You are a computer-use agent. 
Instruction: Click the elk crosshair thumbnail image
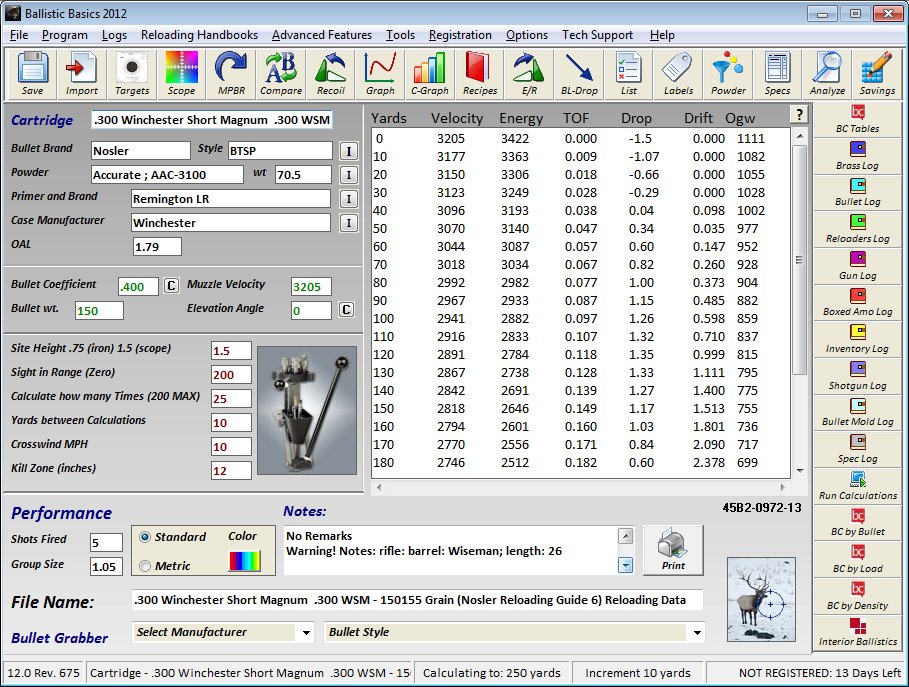(x=761, y=599)
